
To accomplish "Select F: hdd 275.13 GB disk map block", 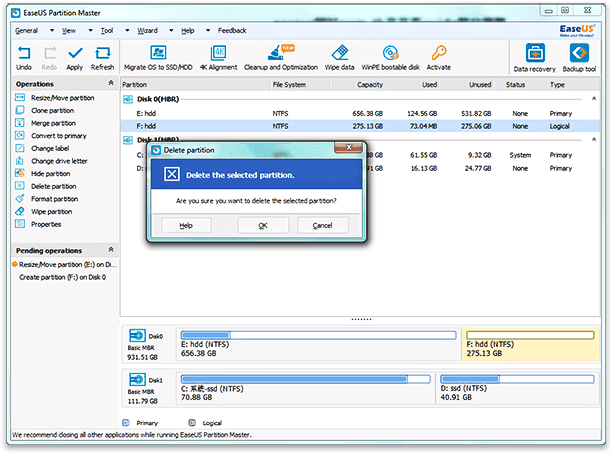I will coord(530,344).
